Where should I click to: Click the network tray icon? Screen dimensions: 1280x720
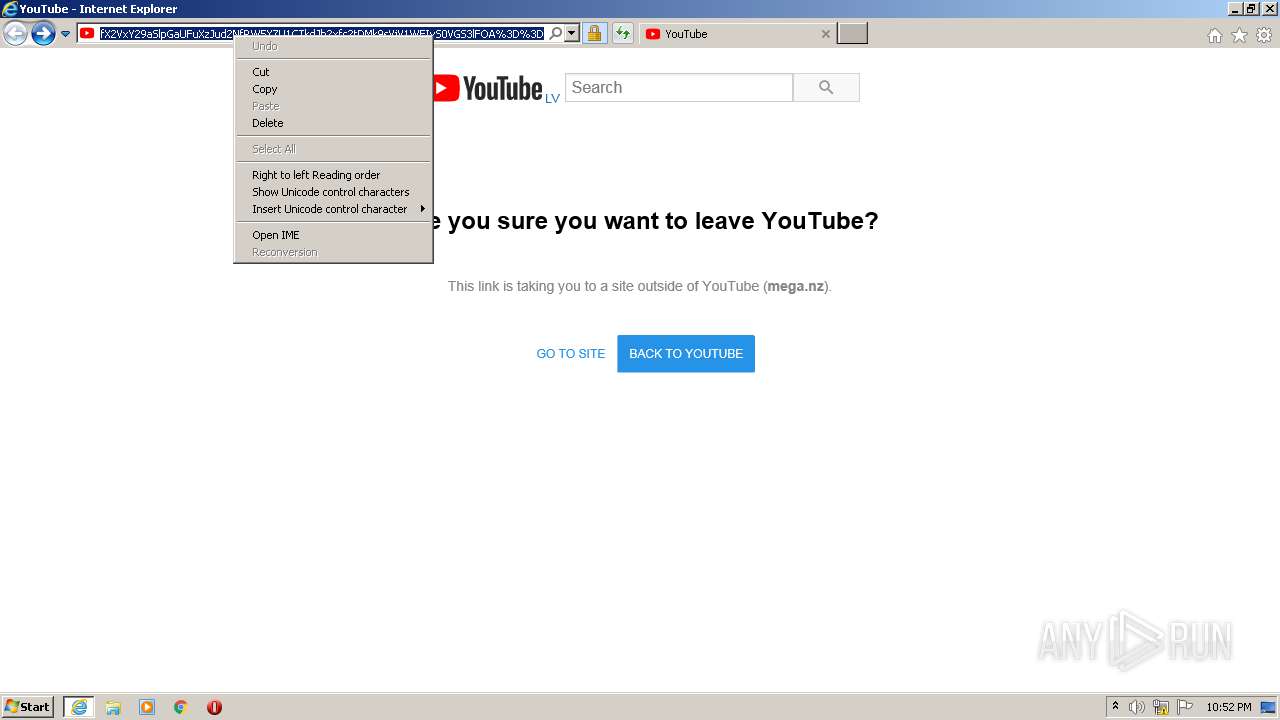click(1161, 707)
